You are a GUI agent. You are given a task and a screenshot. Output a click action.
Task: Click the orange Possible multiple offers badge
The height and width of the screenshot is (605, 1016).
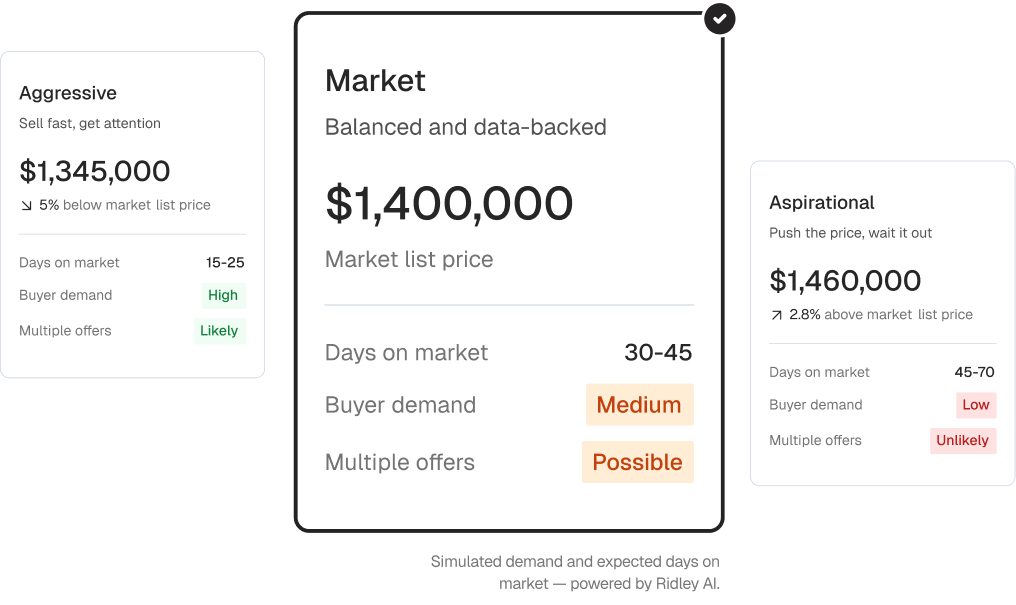(637, 462)
